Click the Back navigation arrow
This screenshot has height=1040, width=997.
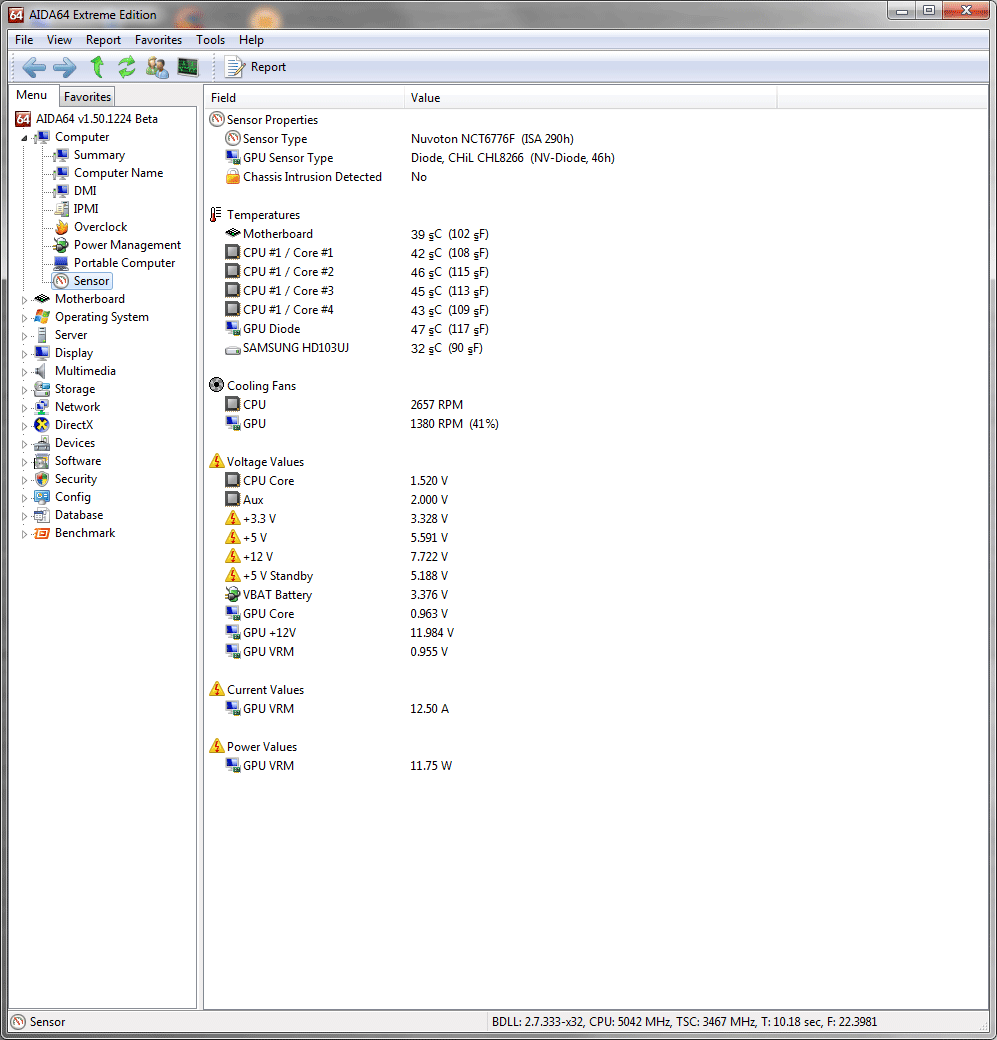[x=34, y=67]
